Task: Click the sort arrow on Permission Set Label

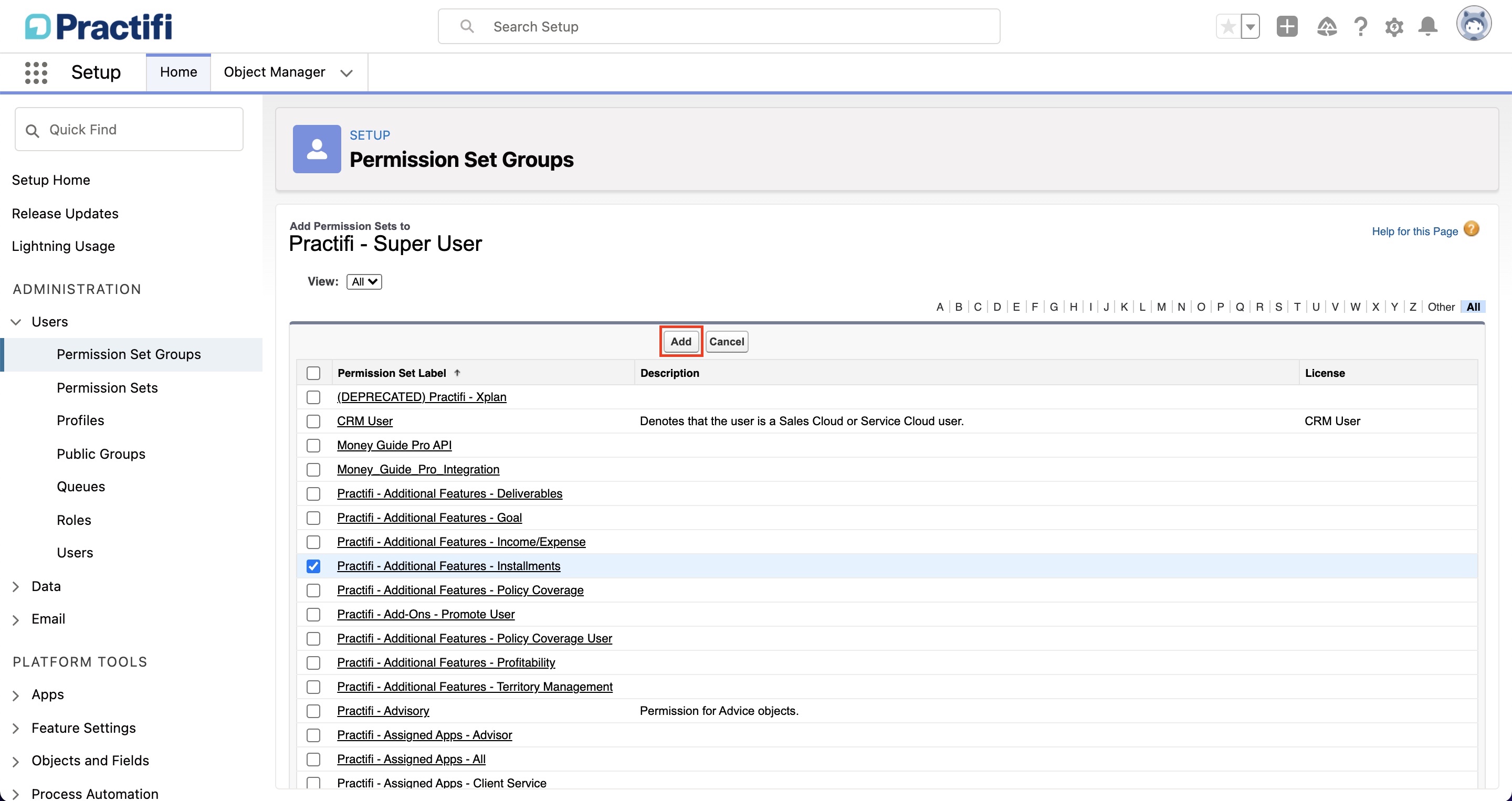Action: click(457, 373)
